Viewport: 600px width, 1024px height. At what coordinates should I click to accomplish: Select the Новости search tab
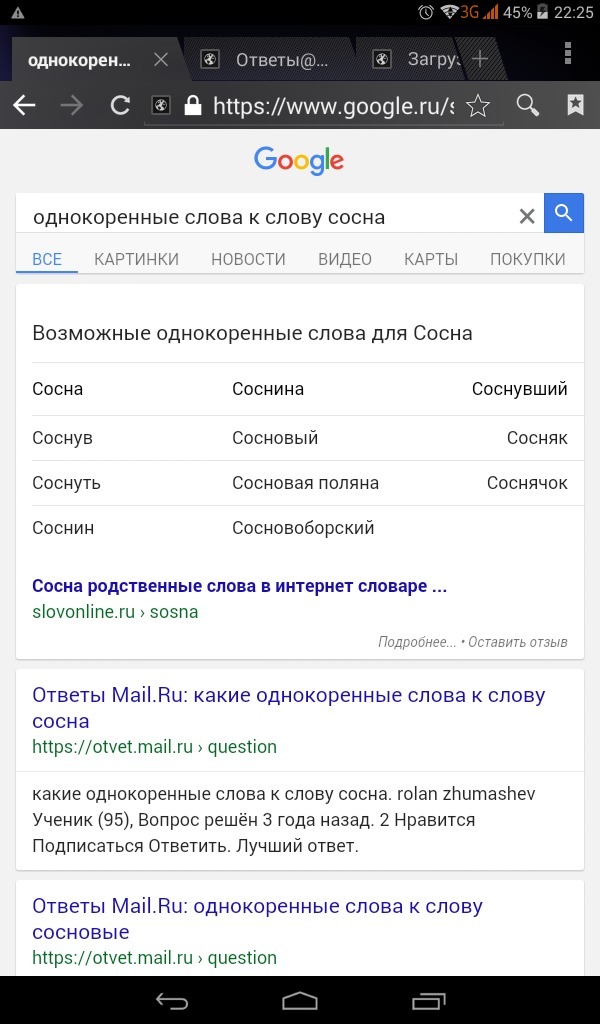248,259
